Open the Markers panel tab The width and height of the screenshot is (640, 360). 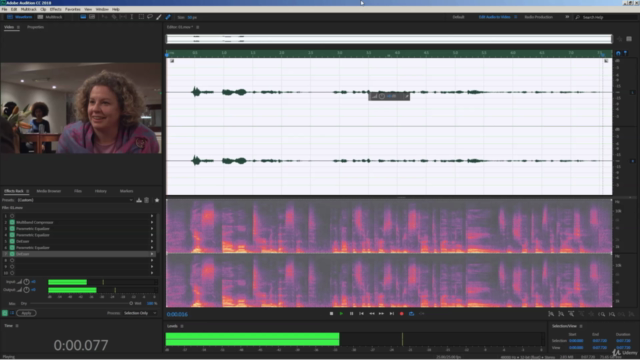(127, 191)
